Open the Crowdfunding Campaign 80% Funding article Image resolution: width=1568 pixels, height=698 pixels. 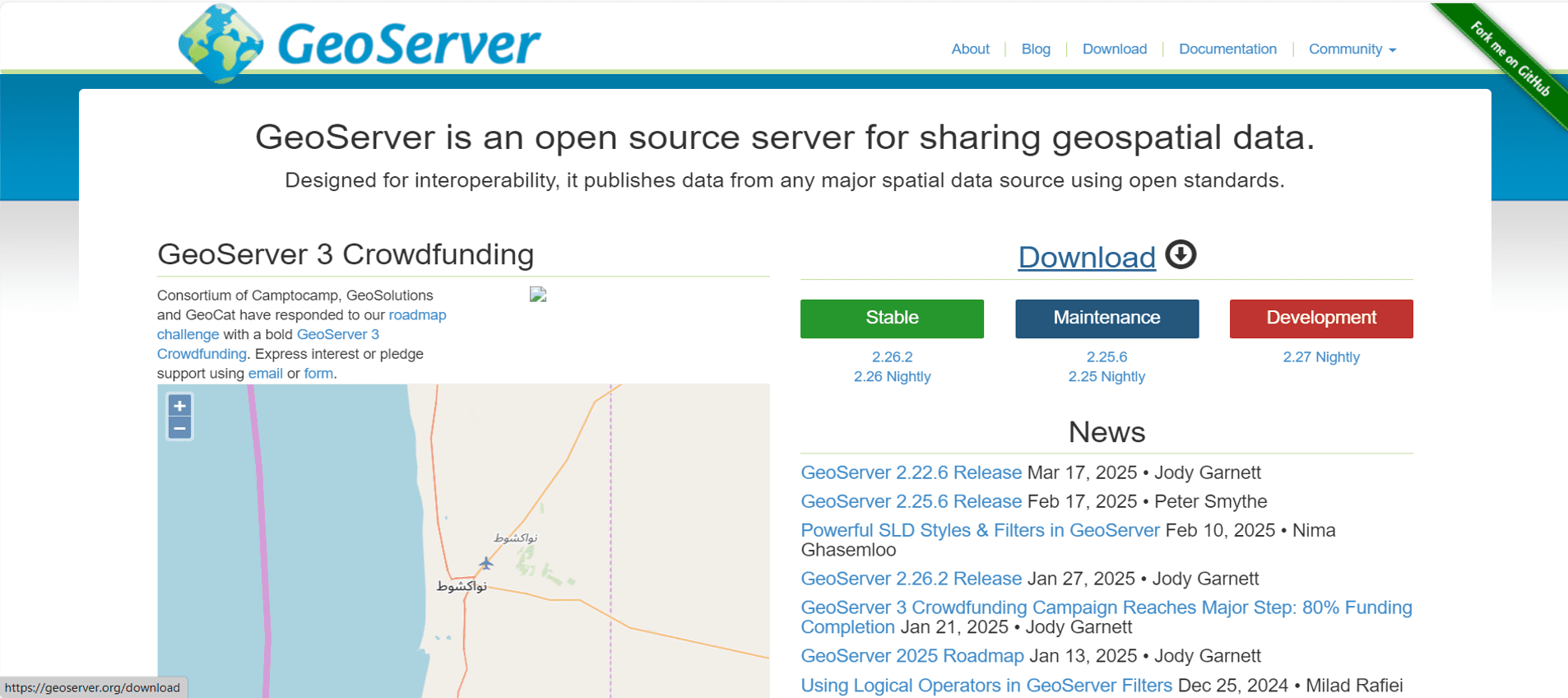(1106, 607)
